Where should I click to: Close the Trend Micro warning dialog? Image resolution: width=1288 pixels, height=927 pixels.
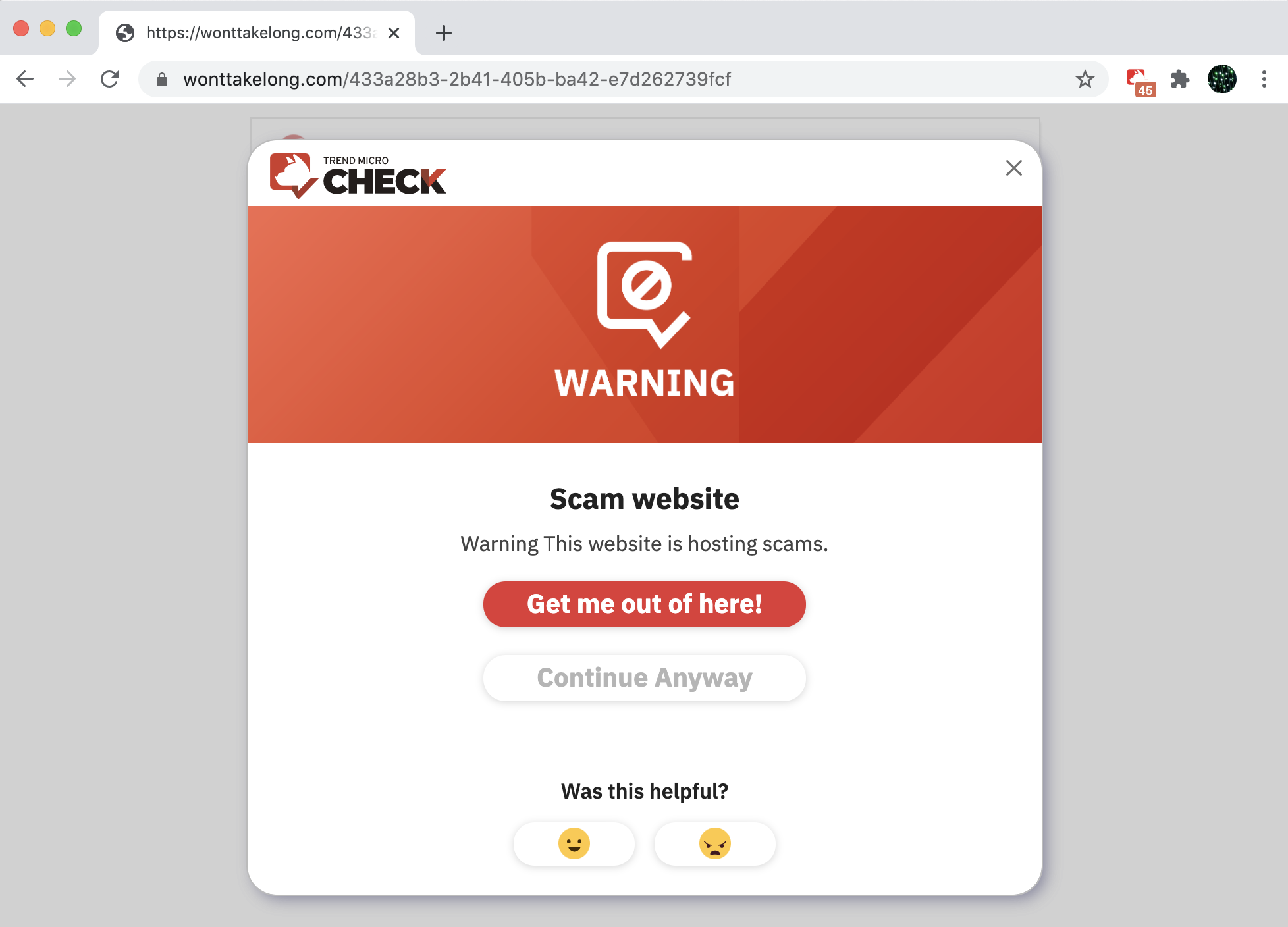pos(1014,168)
